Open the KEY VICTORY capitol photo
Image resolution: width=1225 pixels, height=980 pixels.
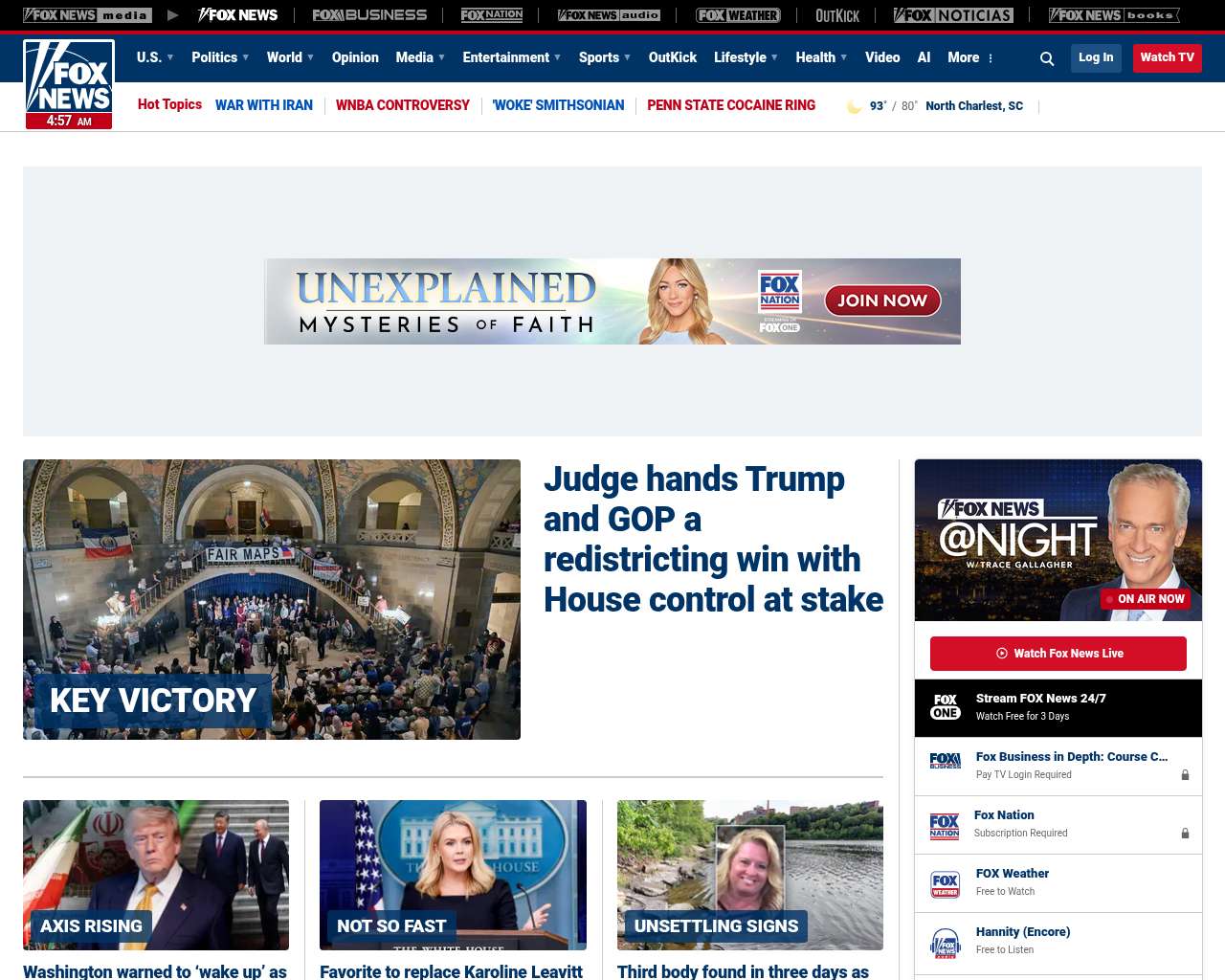click(x=272, y=599)
